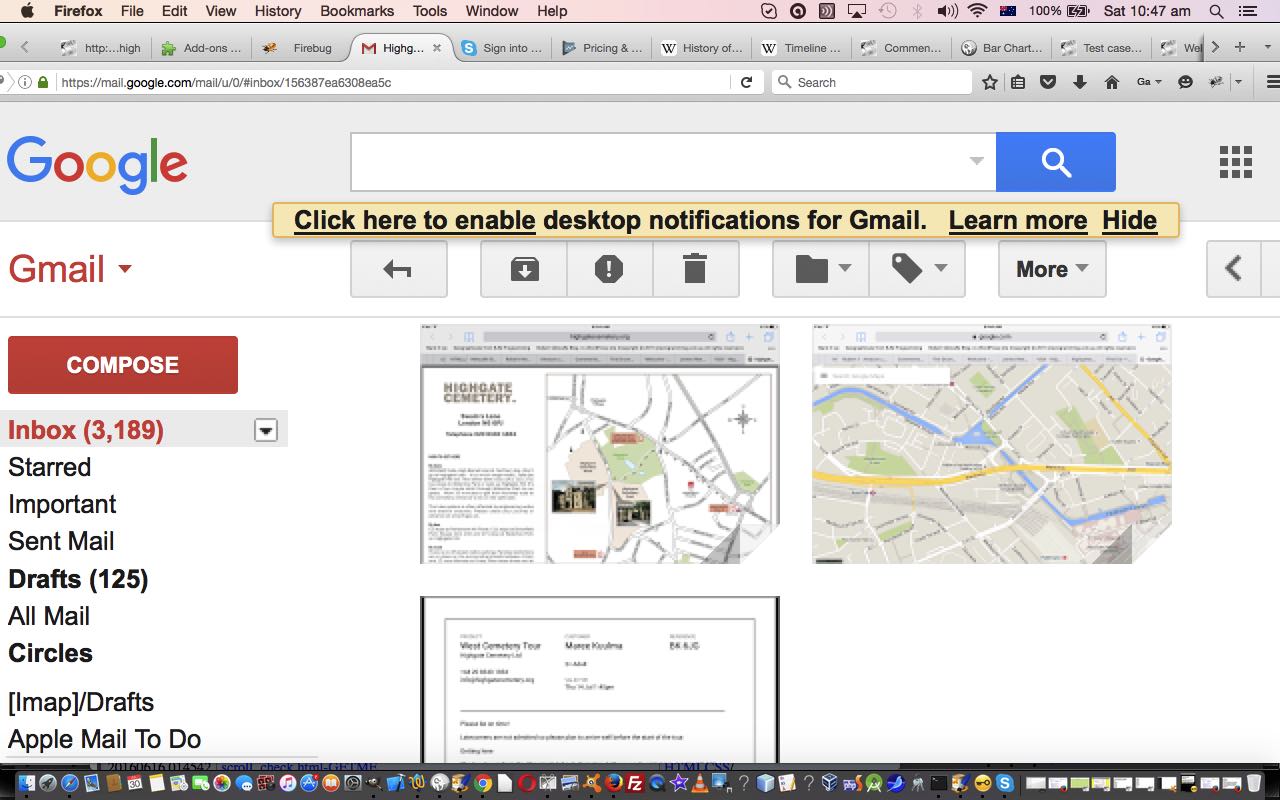Report this email as spam
This screenshot has height=800, width=1280.
(x=609, y=269)
